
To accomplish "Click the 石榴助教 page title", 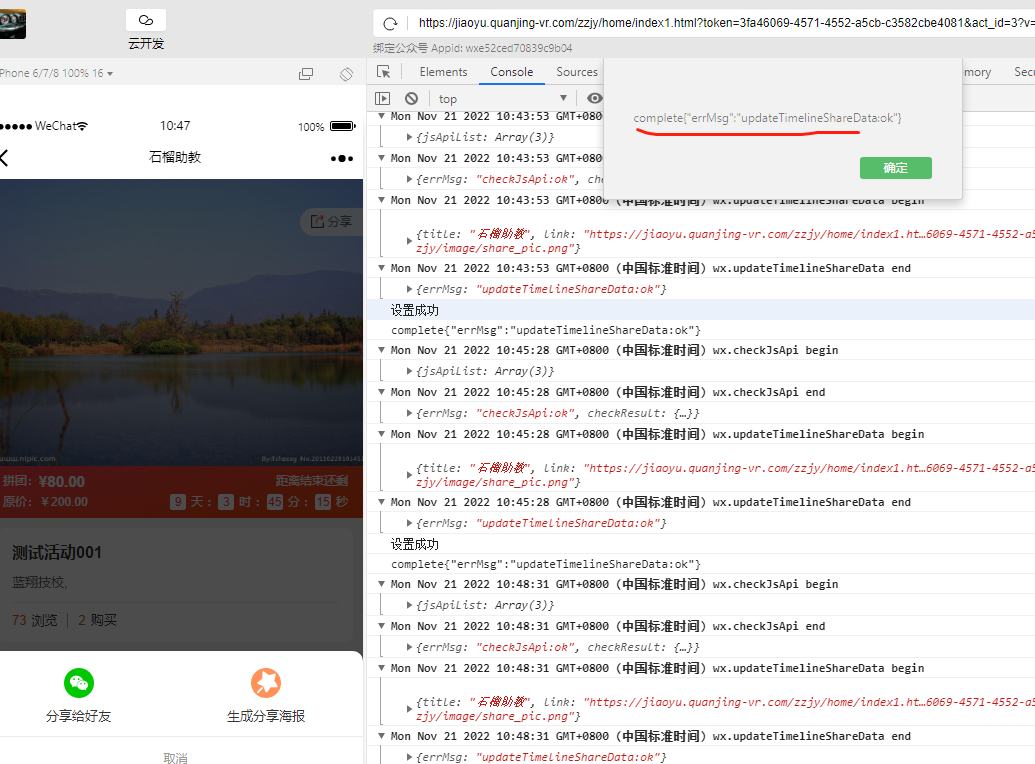I will 175,157.
